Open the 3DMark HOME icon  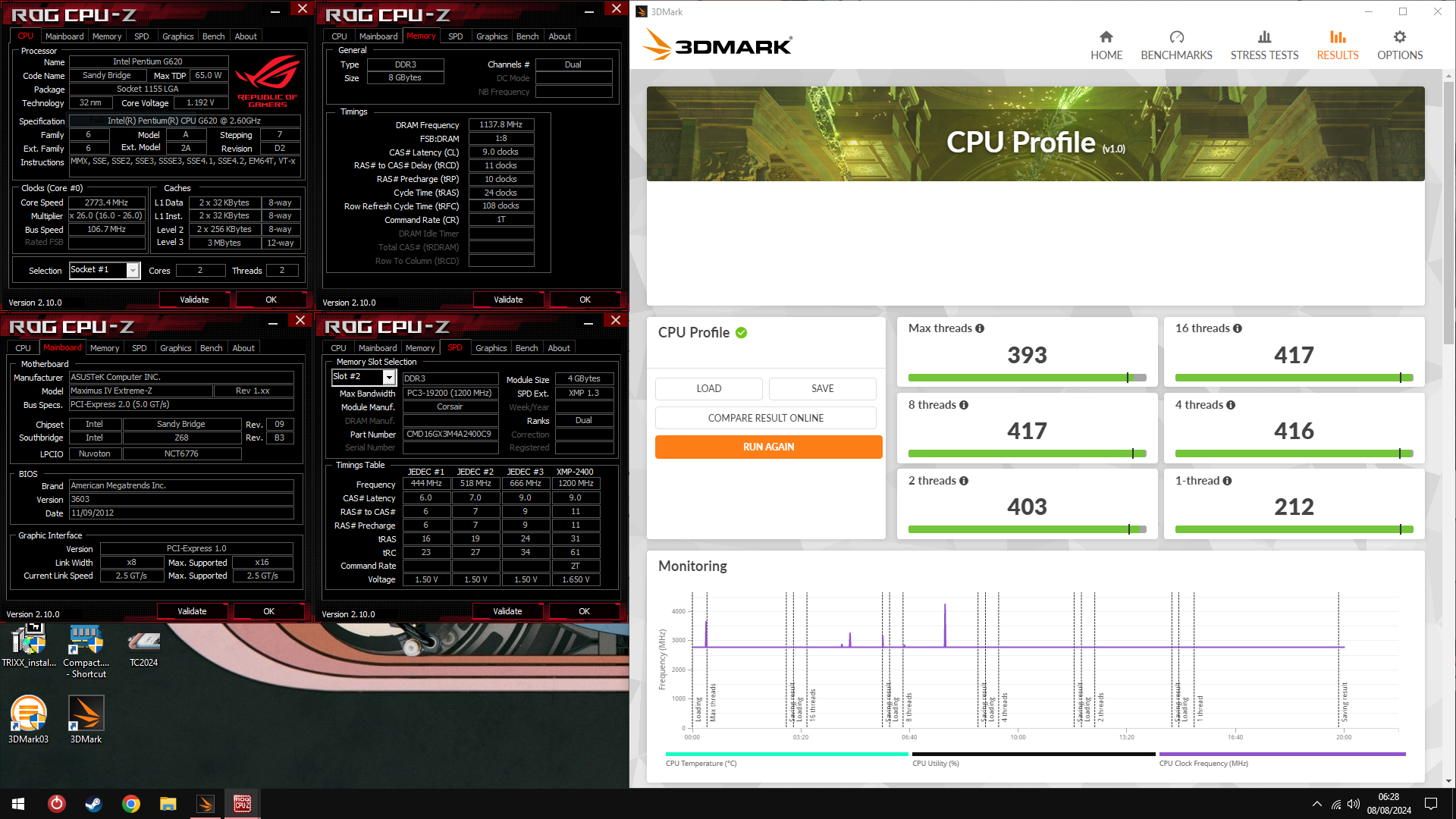(x=1106, y=37)
